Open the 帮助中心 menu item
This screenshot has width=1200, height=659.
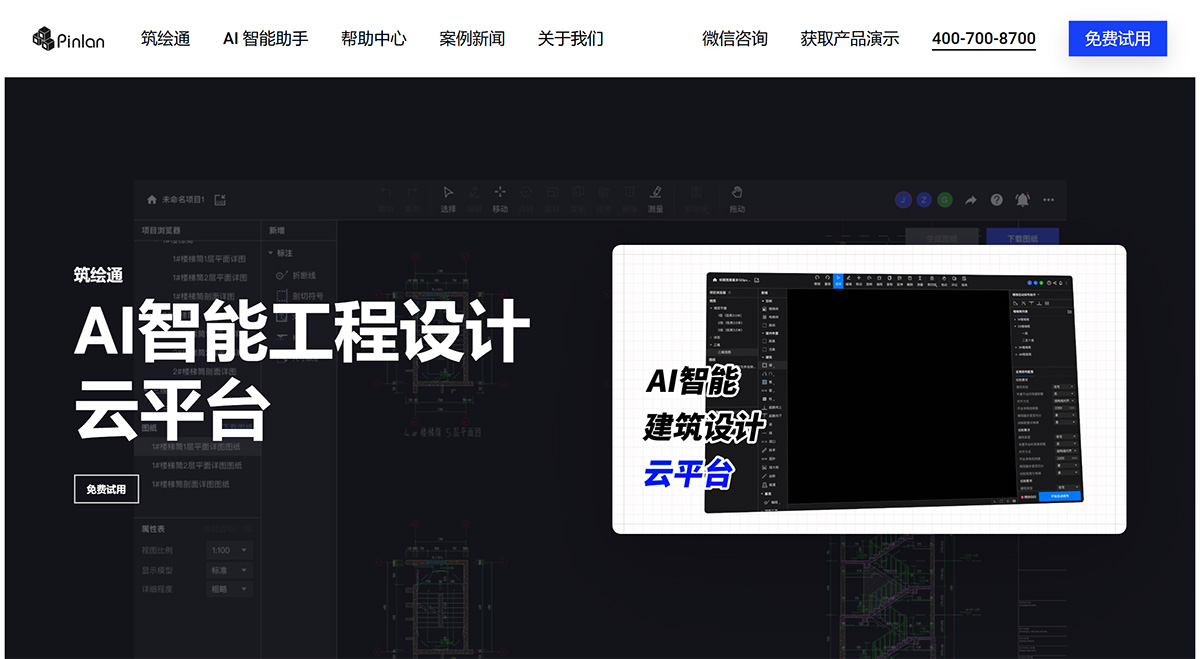(x=373, y=38)
